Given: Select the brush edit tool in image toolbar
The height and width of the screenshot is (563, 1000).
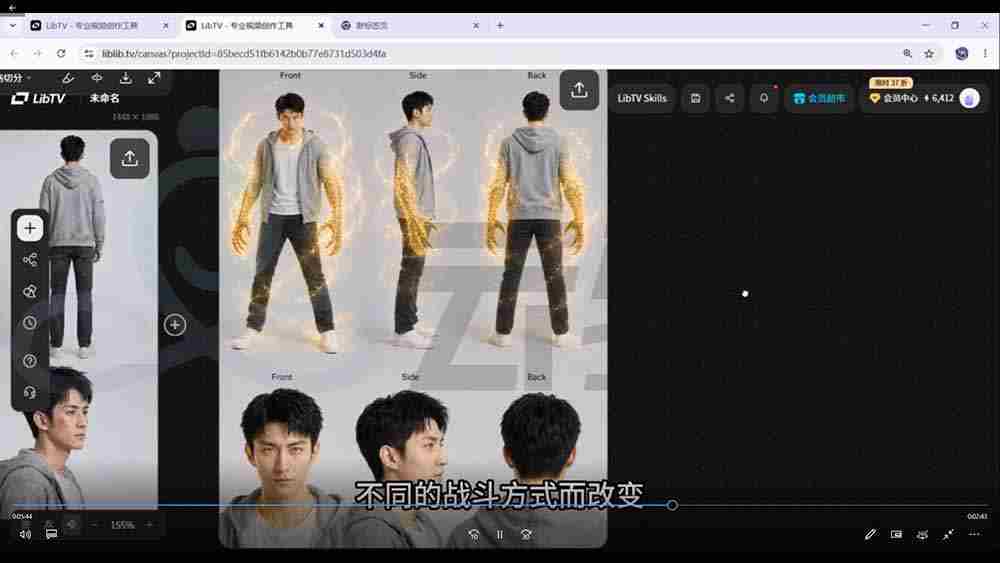Looking at the screenshot, I should coord(68,78).
